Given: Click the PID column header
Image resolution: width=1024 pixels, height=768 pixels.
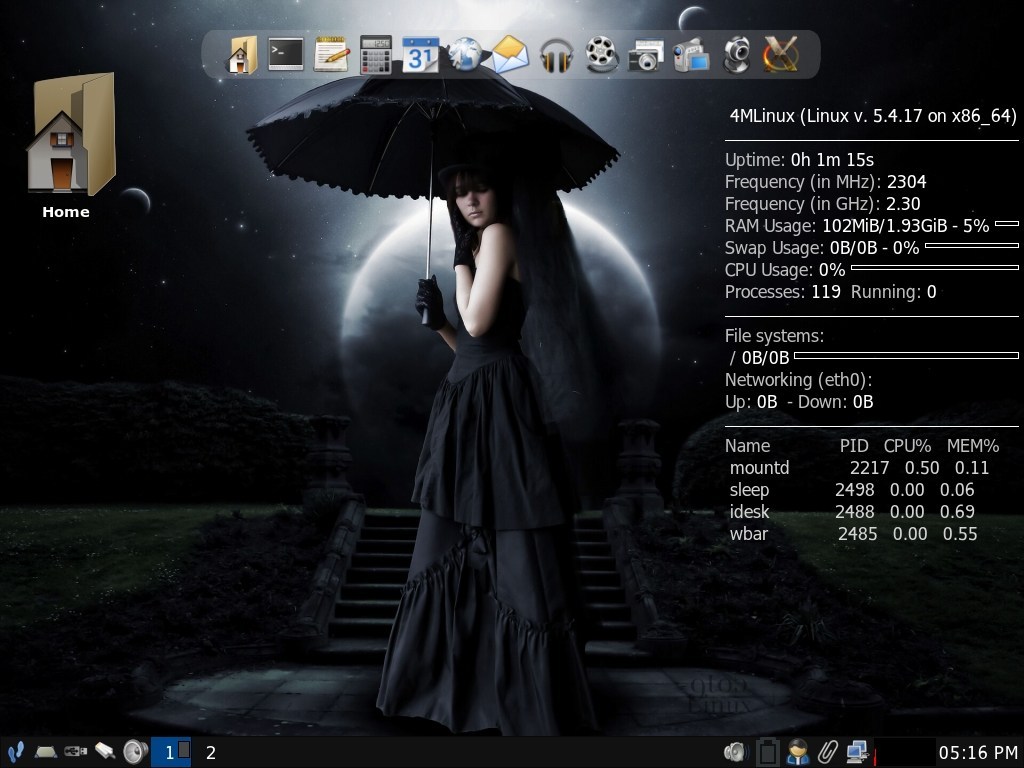Looking at the screenshot, I should point(854,446).
